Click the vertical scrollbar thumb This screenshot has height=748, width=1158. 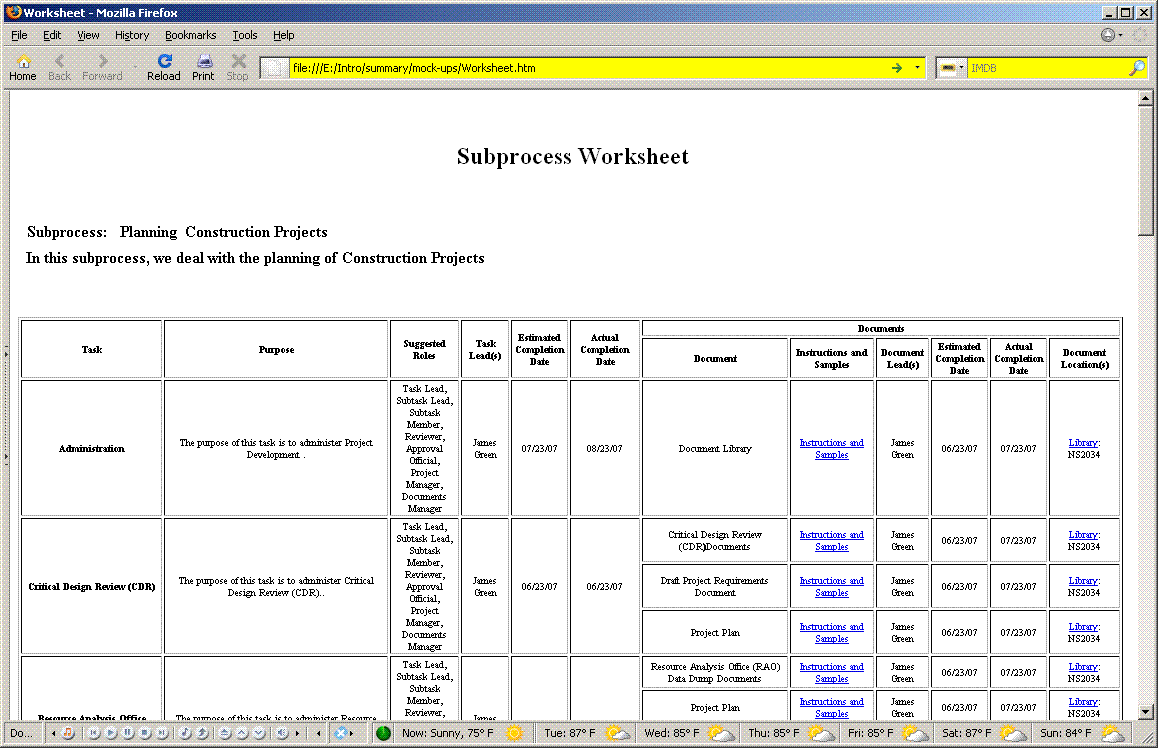pyautogui.click(x=1145, y=171)
